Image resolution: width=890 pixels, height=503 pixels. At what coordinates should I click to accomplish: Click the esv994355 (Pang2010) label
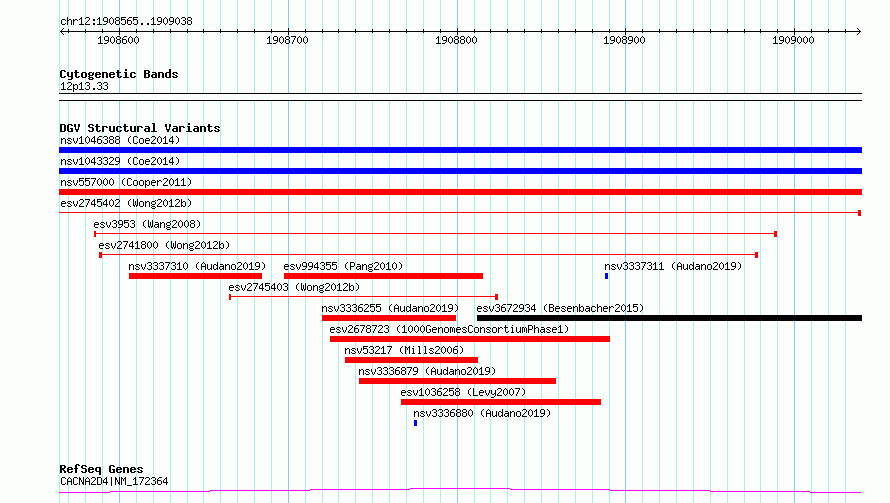[x=343, y=266]
